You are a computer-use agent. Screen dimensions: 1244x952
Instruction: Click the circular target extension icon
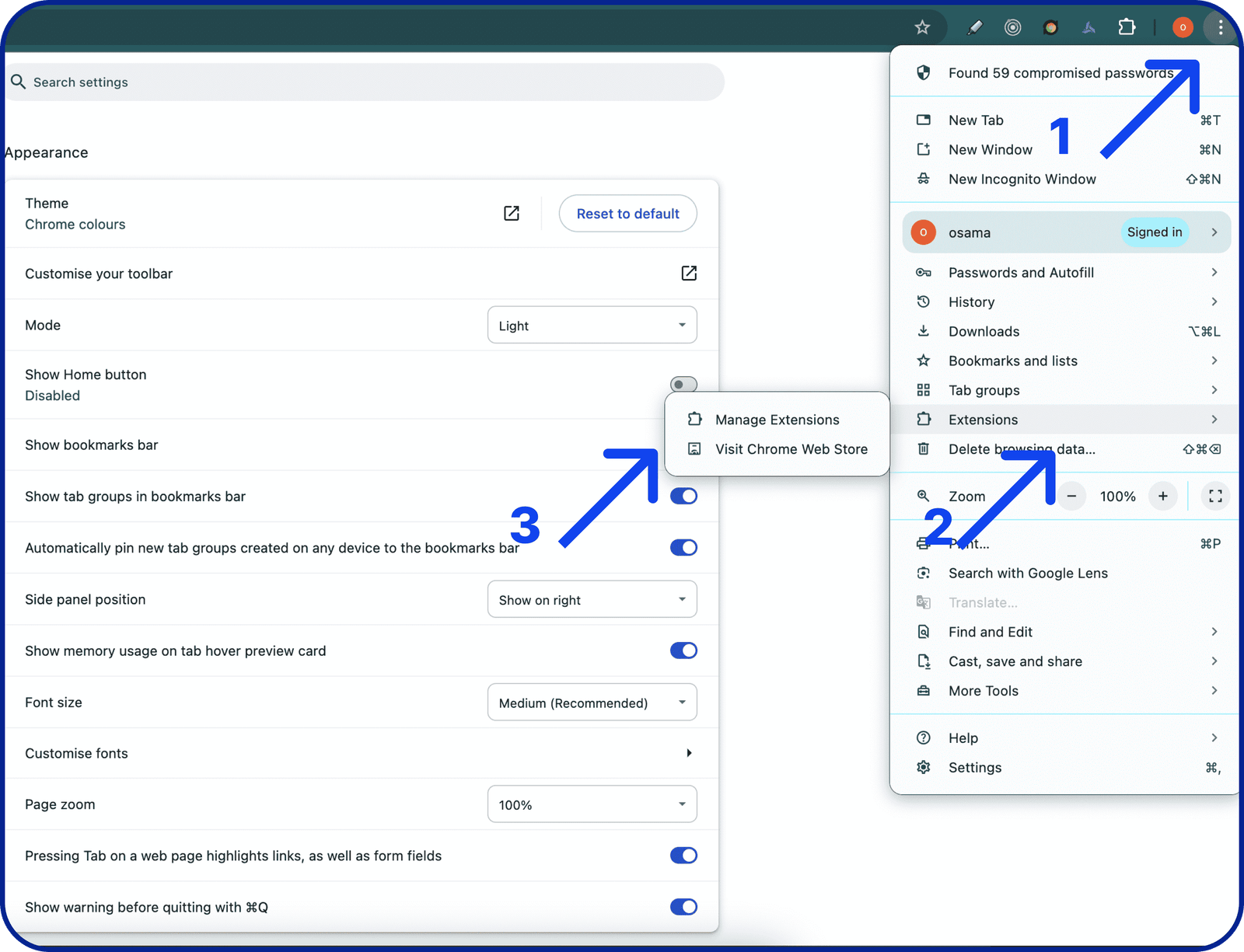[1012, 28]
